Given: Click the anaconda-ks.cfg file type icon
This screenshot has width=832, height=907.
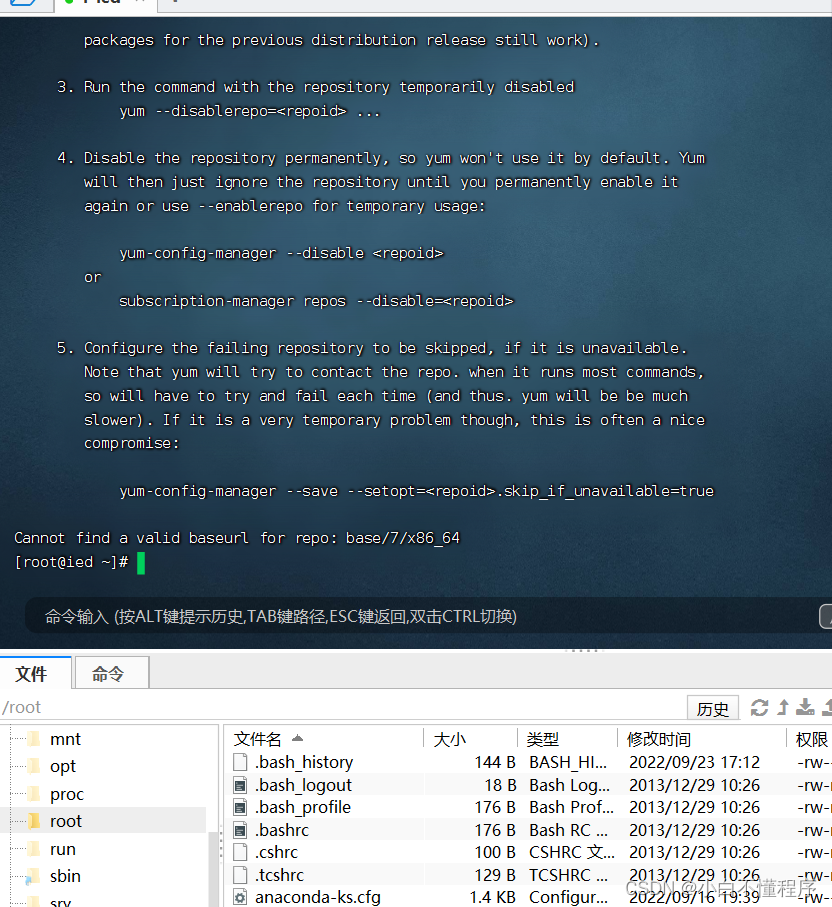Looking at the screenshot, I should (239, 896).
